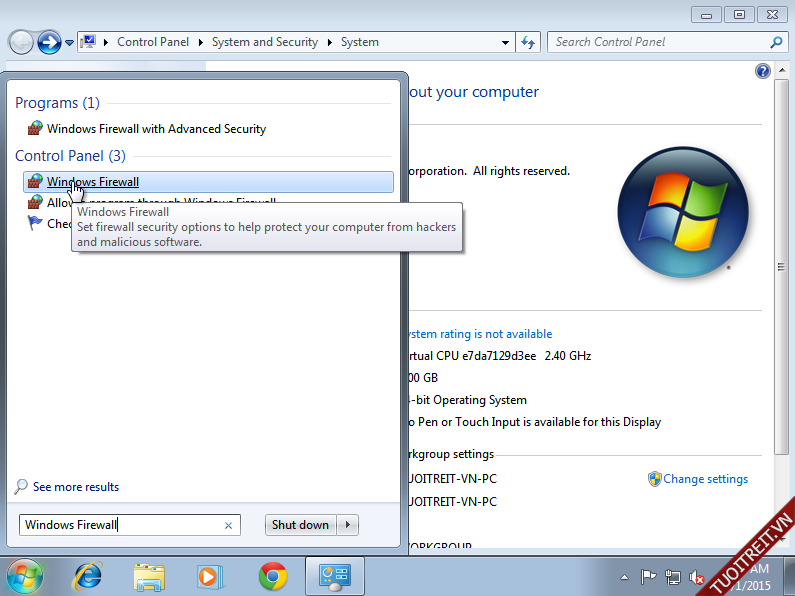
Task: Open the help question mark icon
Action: coord(763,71)
